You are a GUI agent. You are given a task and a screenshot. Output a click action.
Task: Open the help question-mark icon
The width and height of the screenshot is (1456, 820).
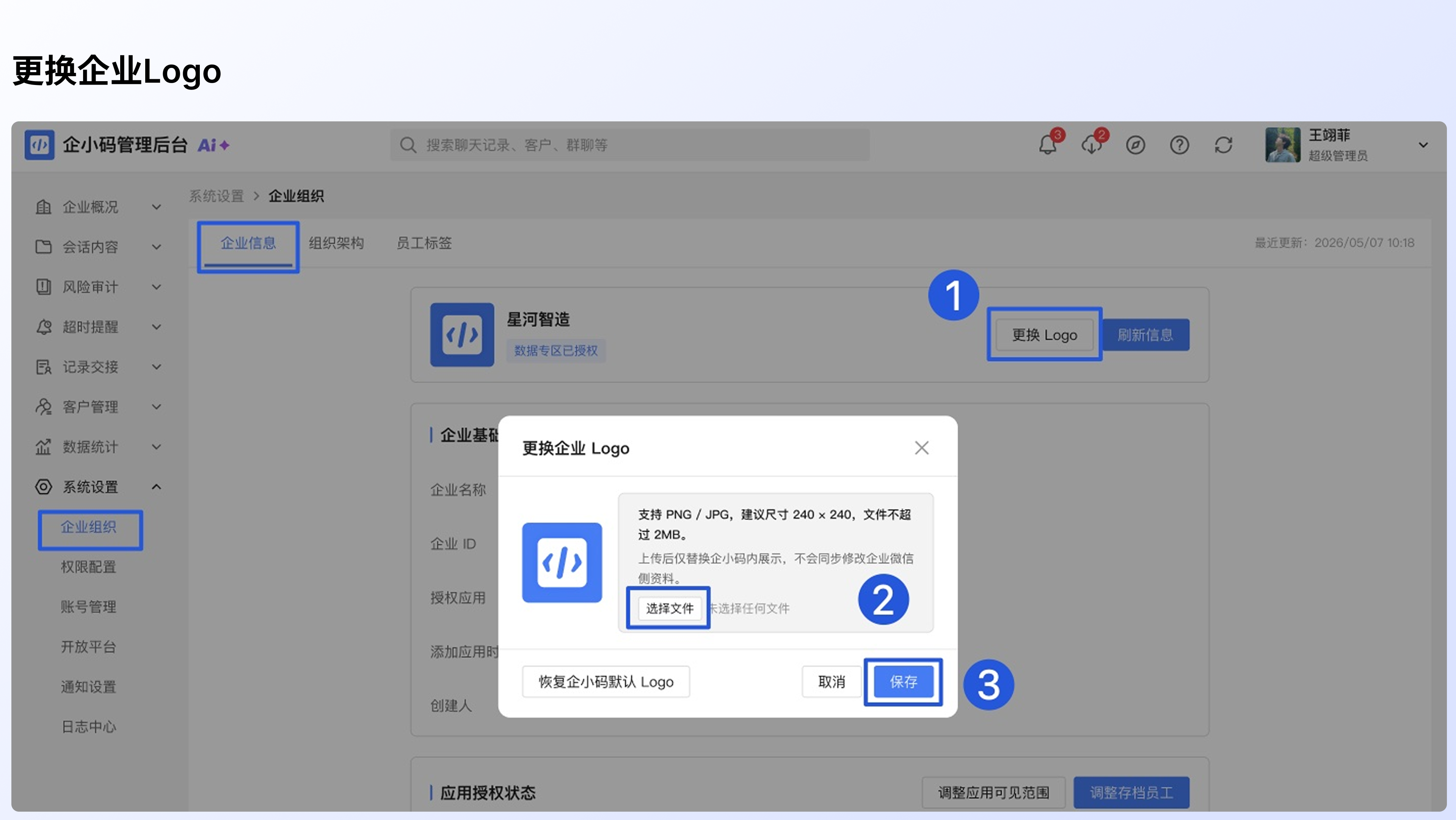coord(1179,145)
